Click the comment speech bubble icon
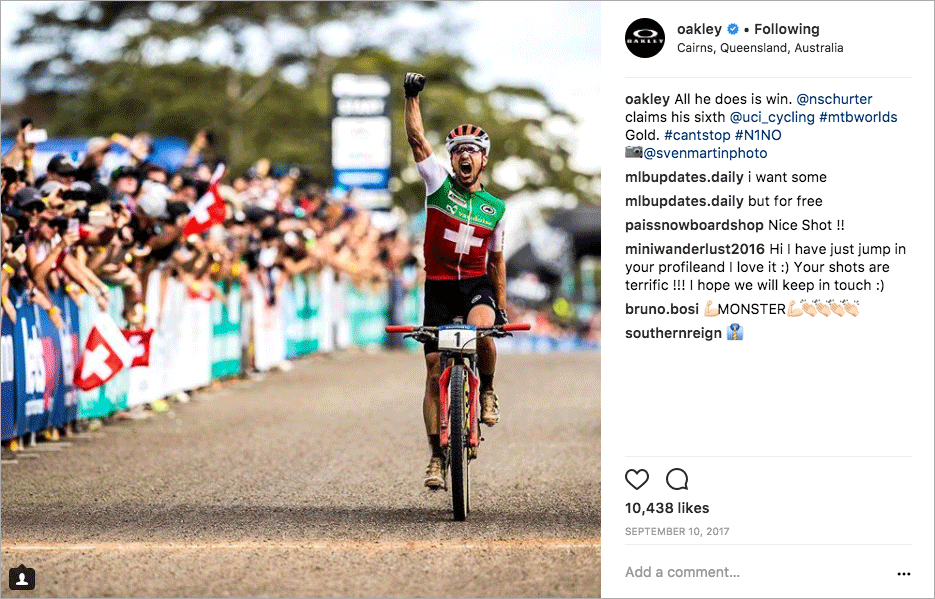This screenshot has height=599, width=935. click(x=677, y=479)
